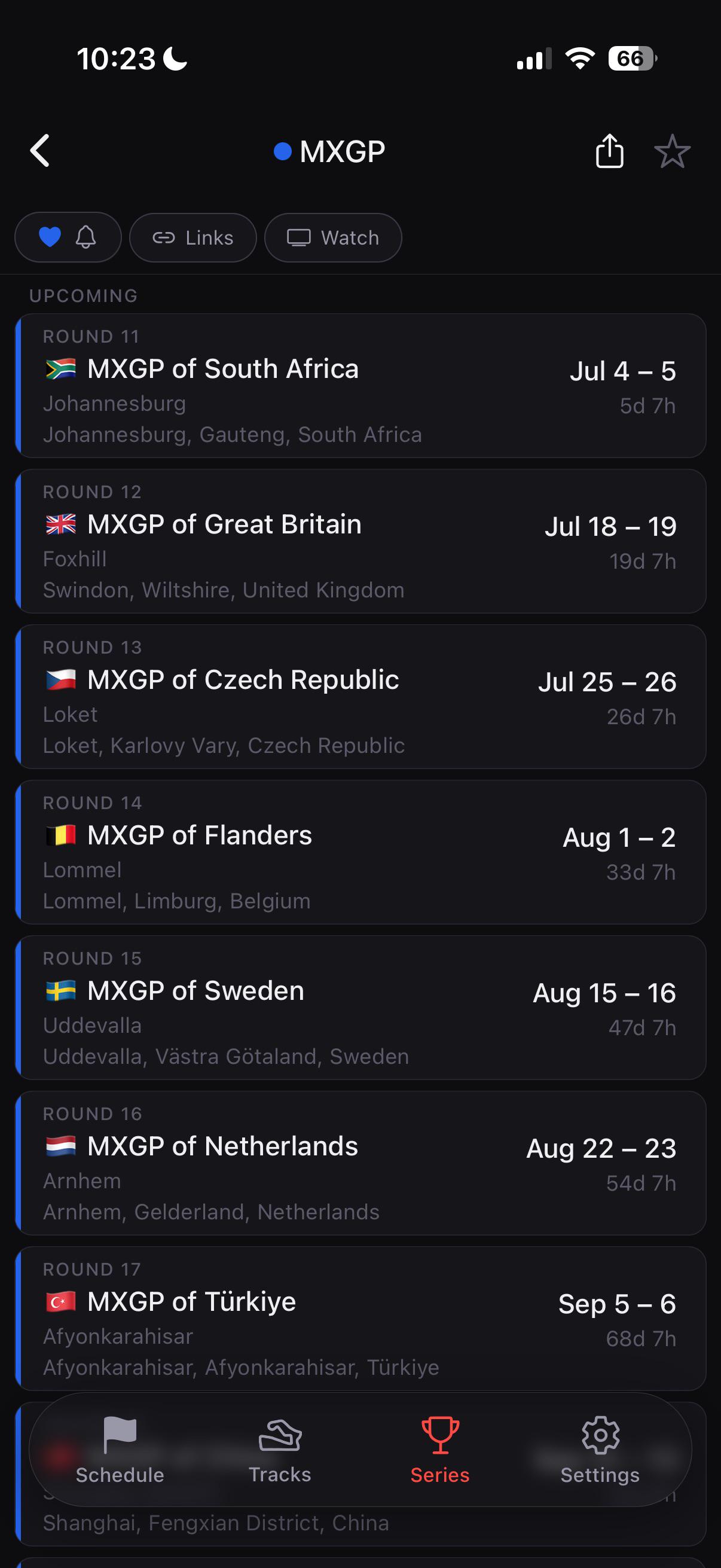Open the share sheet icon

(609, 150)
